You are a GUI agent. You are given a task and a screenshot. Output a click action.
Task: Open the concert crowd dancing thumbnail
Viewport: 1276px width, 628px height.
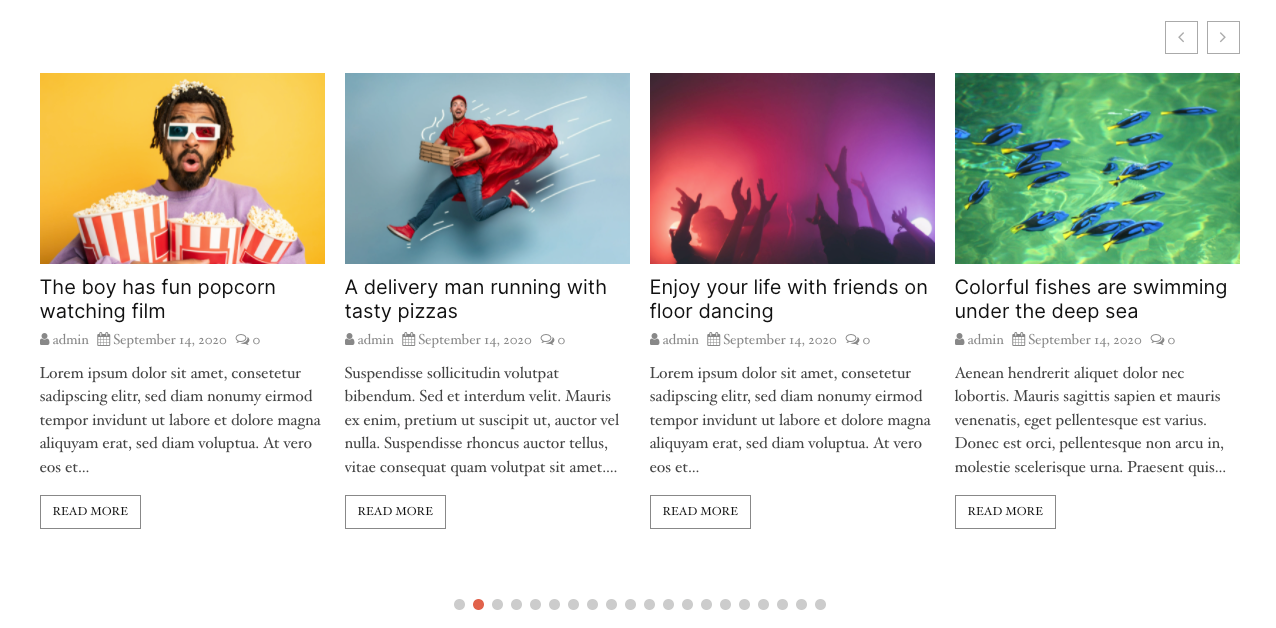[x=792, y=168]
